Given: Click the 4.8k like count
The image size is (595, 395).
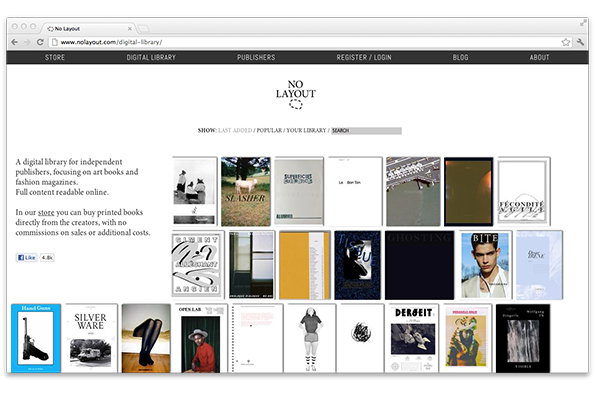Looking at the screenshot, I should (47, 258).
